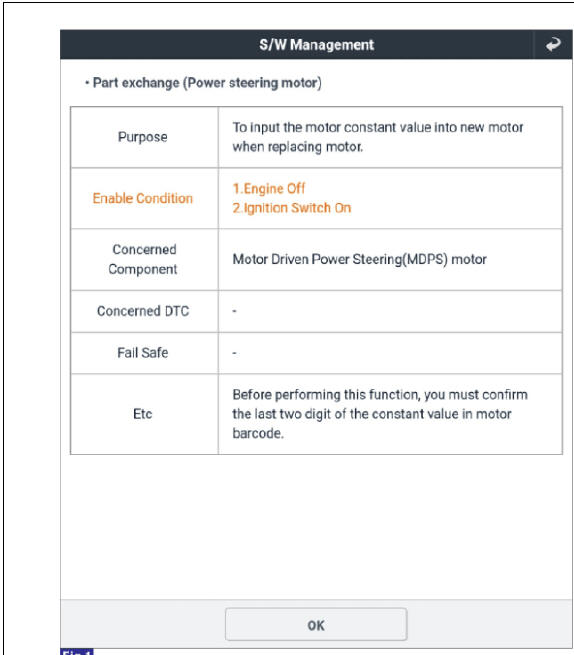Click the S/W Management title bar
This screenshot has width=574, height=655.
[x=316, y=44]
